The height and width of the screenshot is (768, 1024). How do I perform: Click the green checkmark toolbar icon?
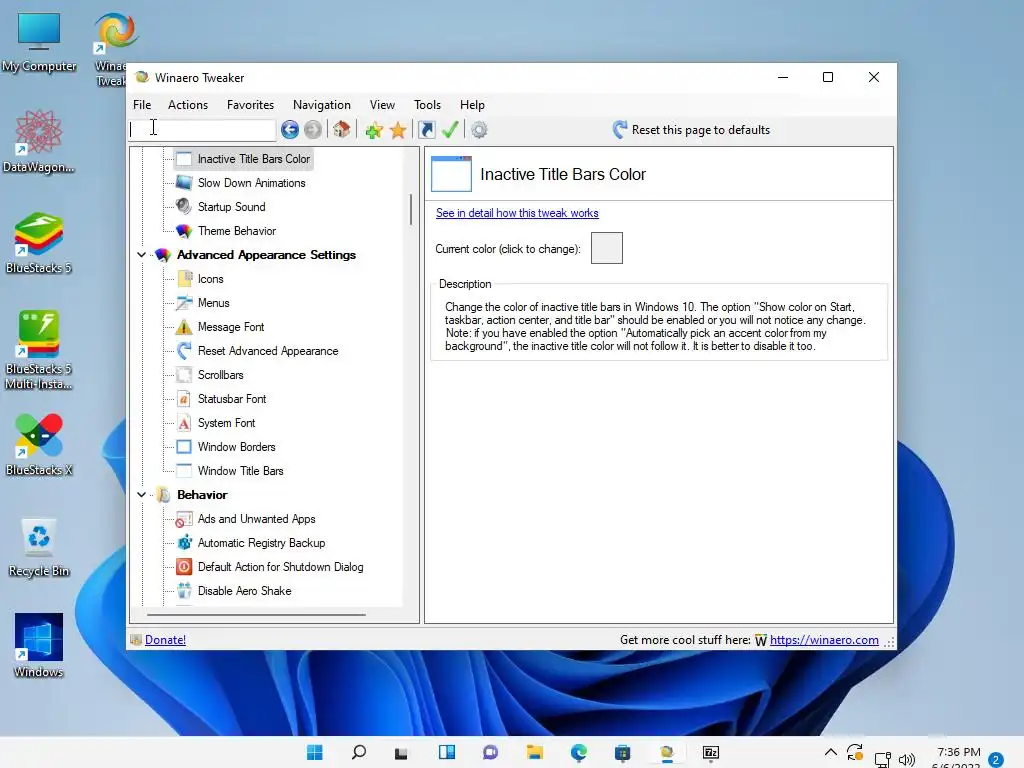point(450,129)
